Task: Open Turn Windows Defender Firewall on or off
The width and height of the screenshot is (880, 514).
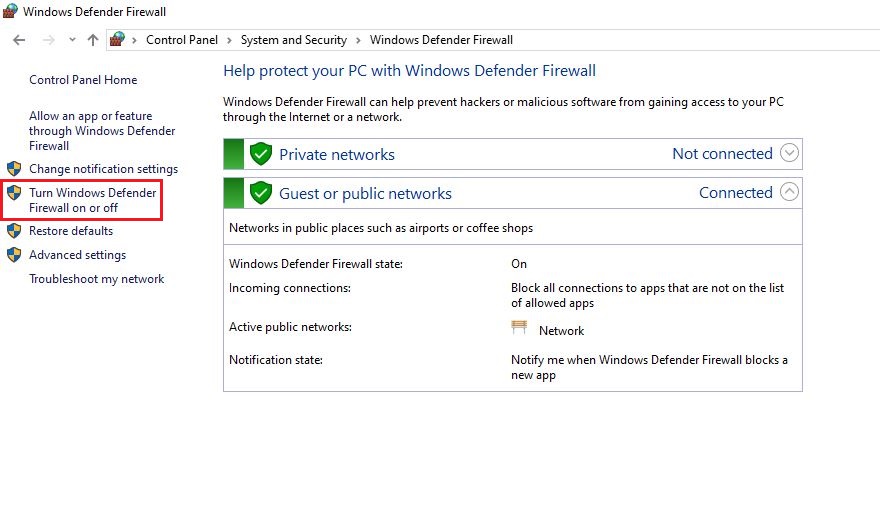Action: click(93, 200)
